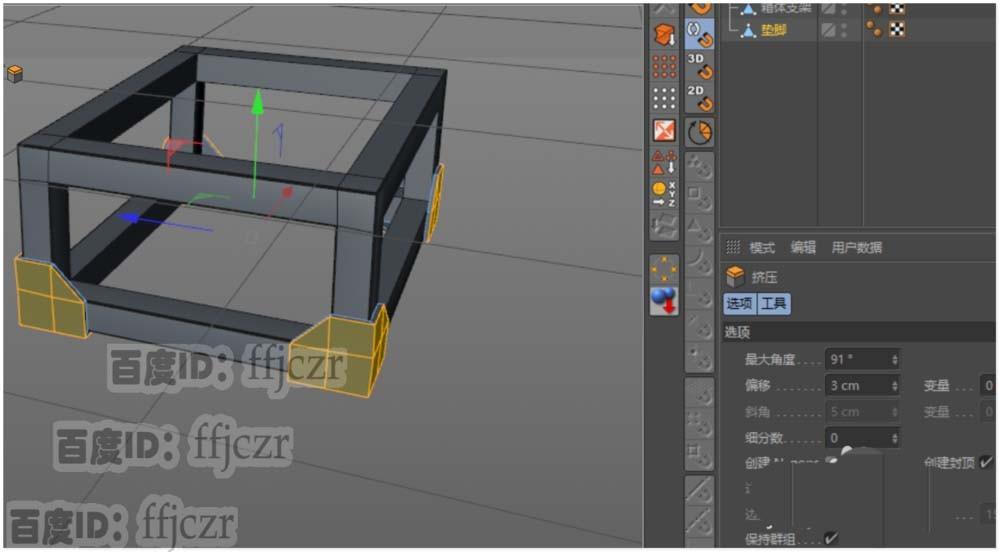Click the green Y-axis arrow handle
Screen dimensions: 1000x552
click(x=257, y=102)
